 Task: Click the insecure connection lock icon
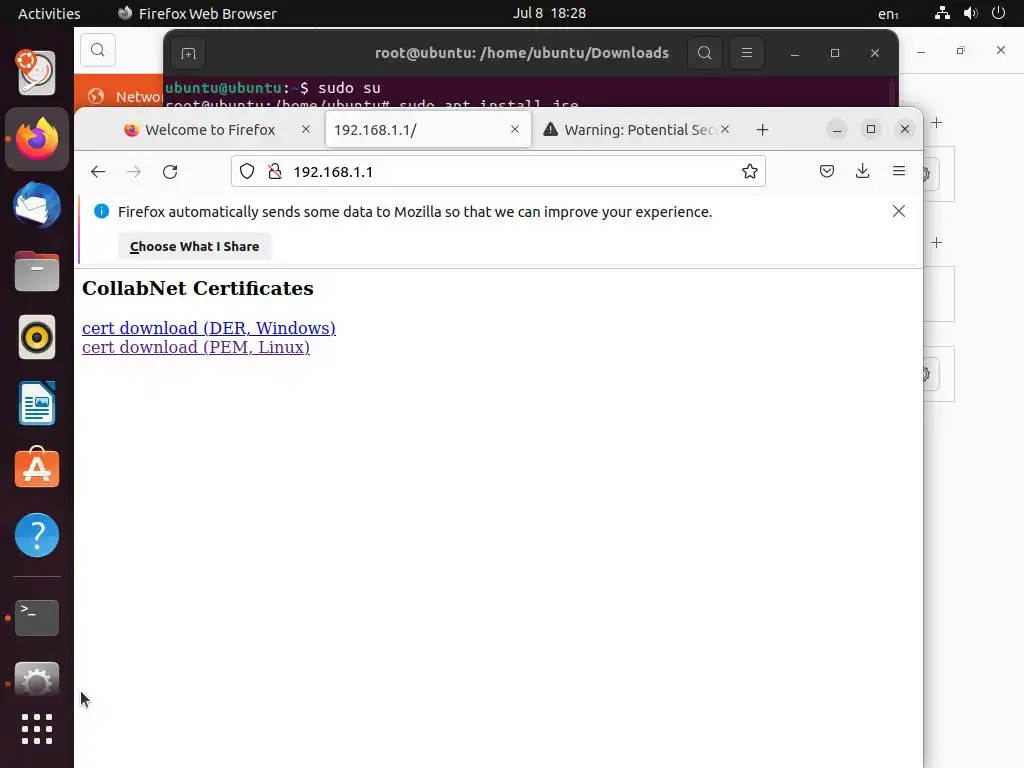[x=275, y=172]
